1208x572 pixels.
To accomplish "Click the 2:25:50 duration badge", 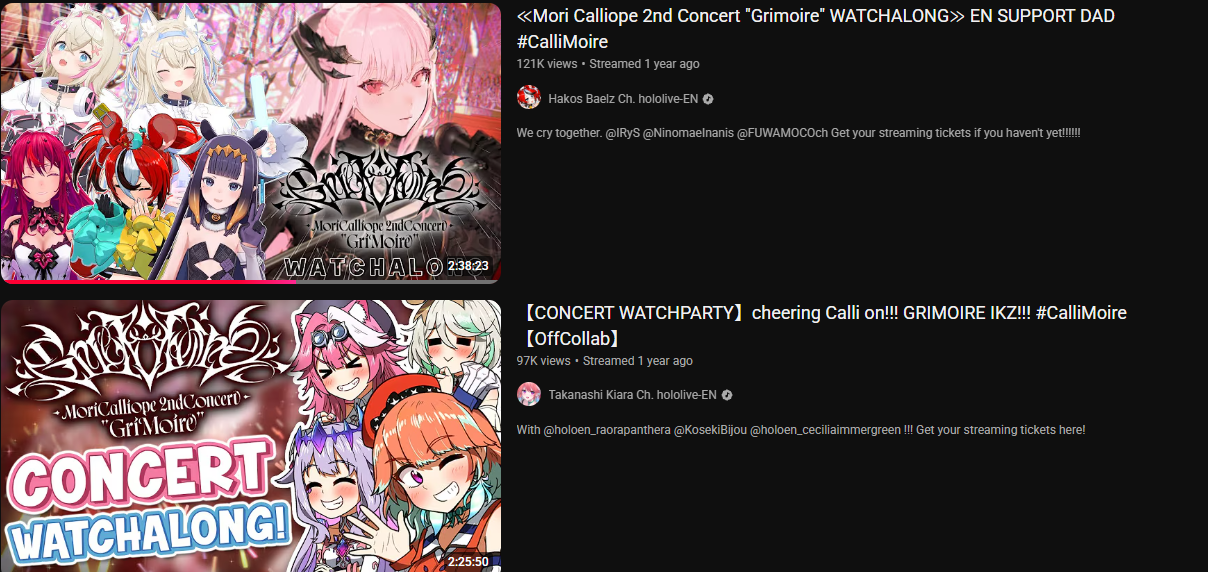I will click(468, 562).
